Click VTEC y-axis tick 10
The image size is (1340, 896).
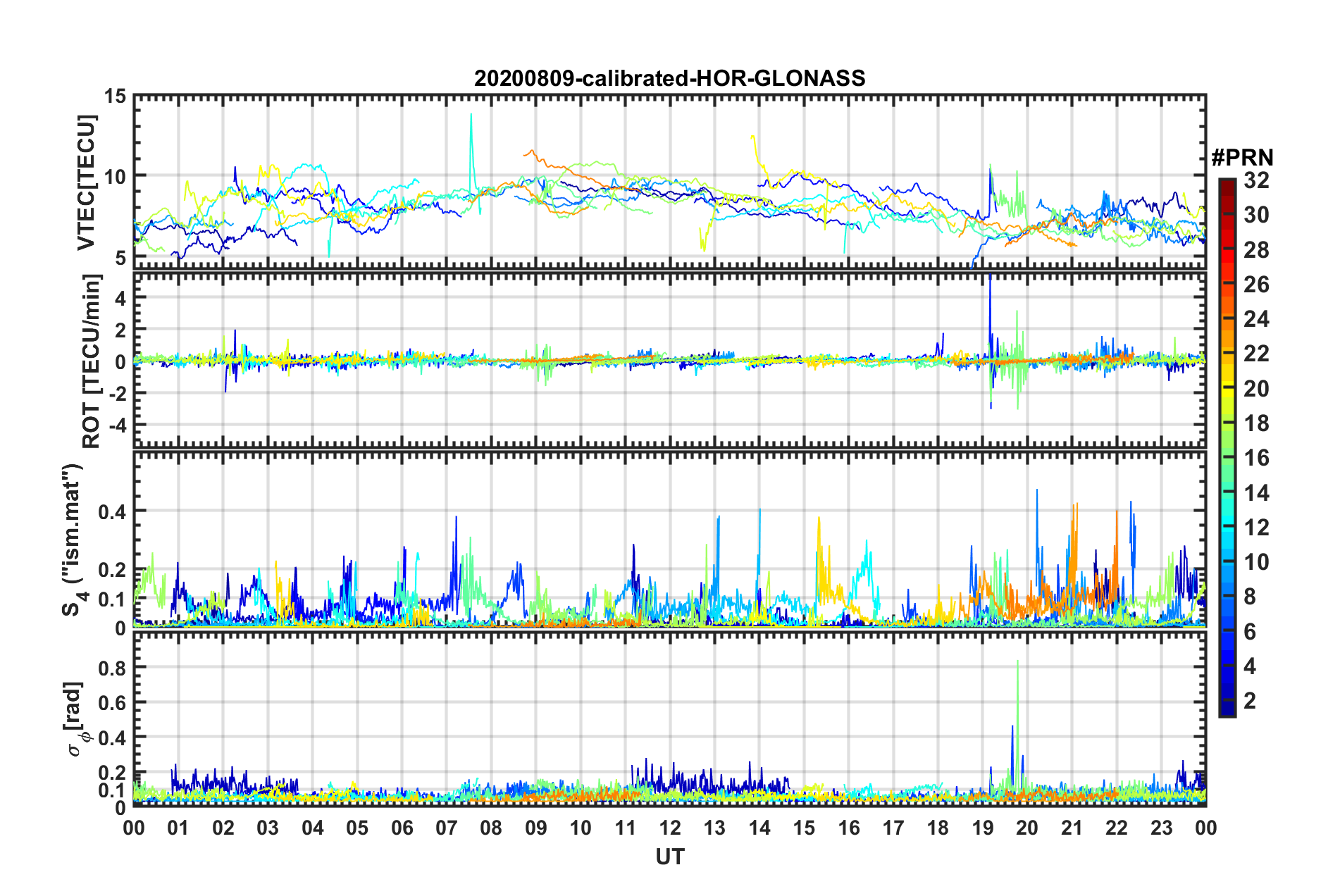[116, 176]
